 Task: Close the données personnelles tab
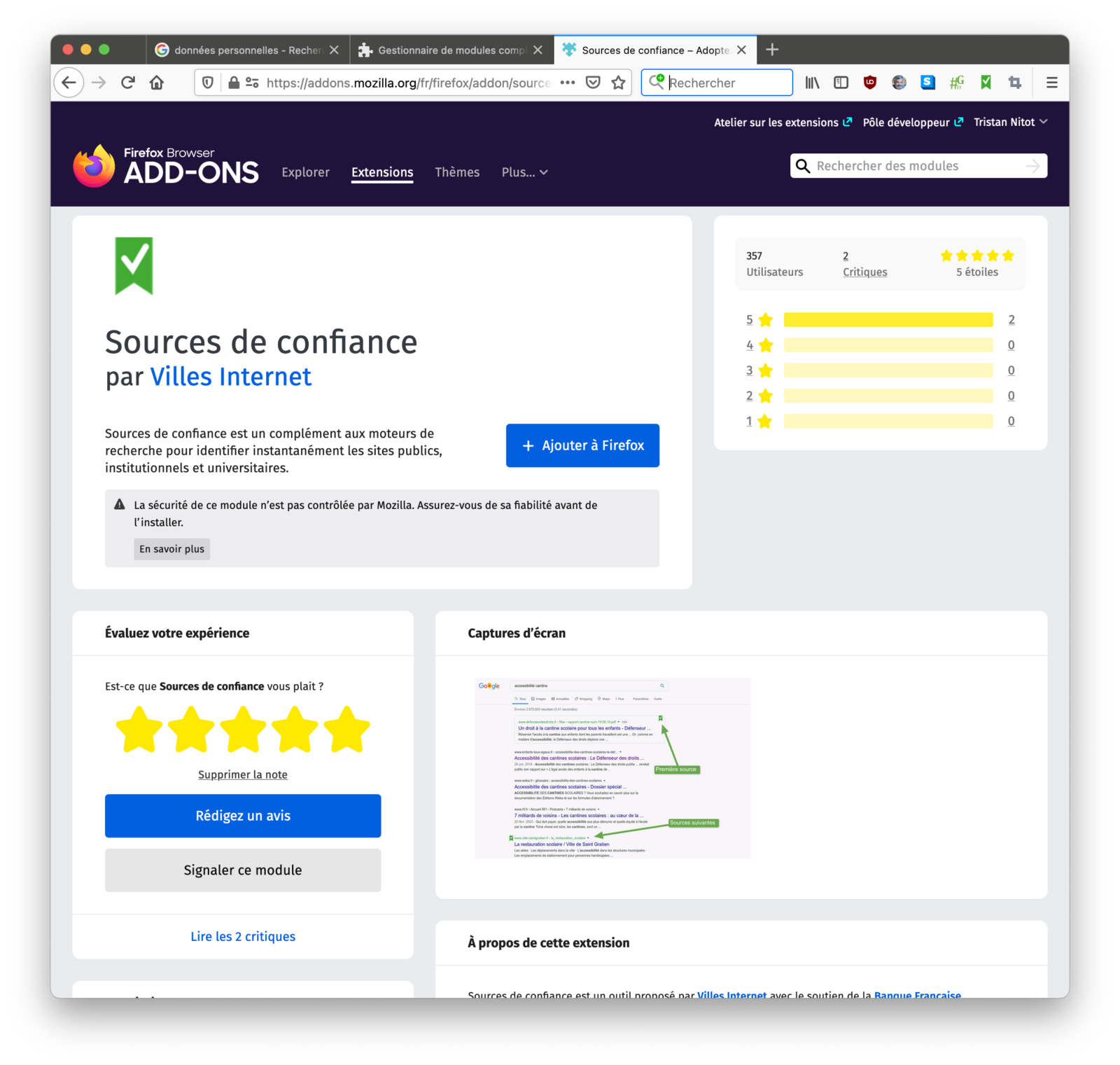pos(334,50)
